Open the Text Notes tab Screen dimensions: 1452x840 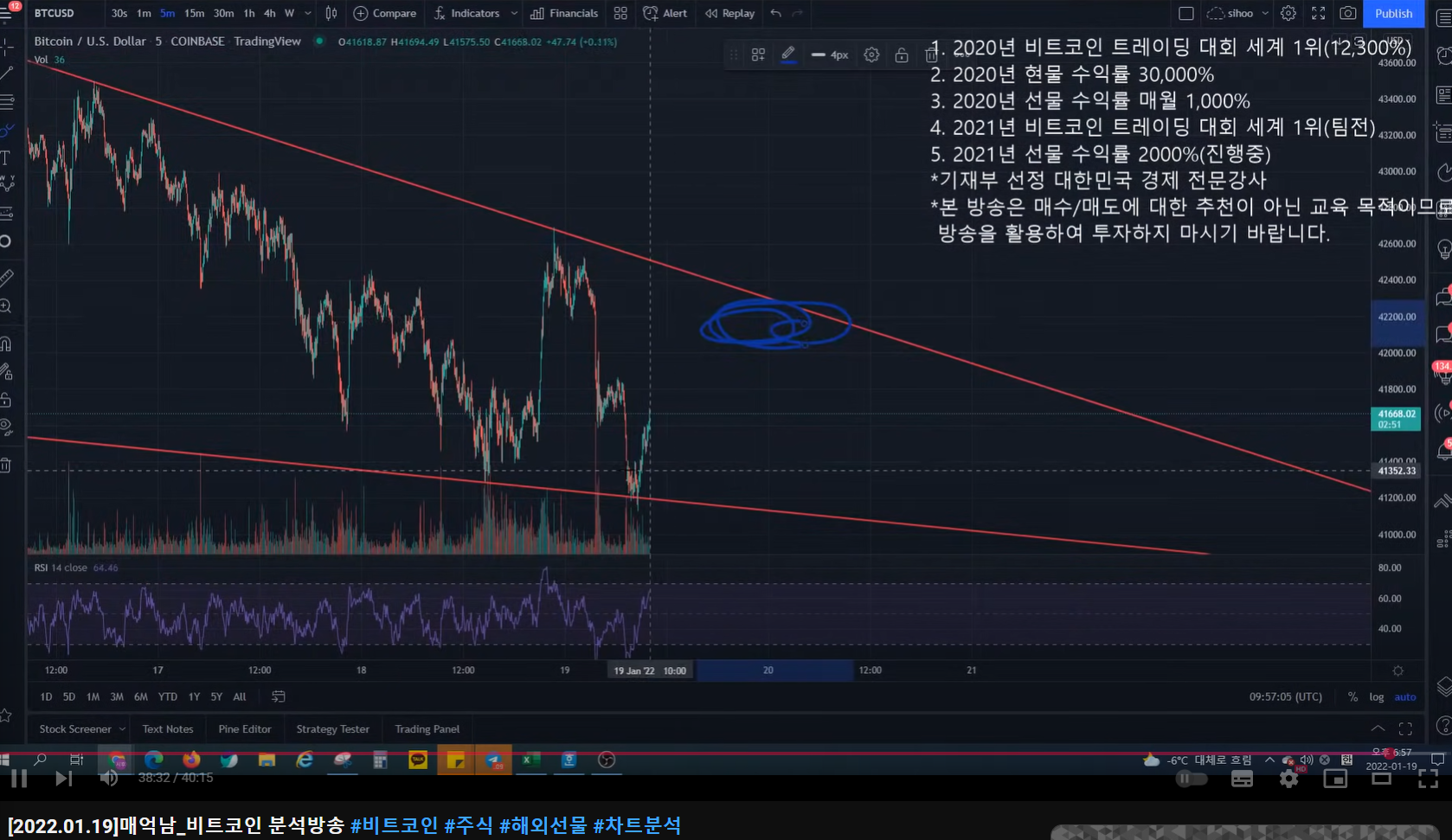pos(168,729)
